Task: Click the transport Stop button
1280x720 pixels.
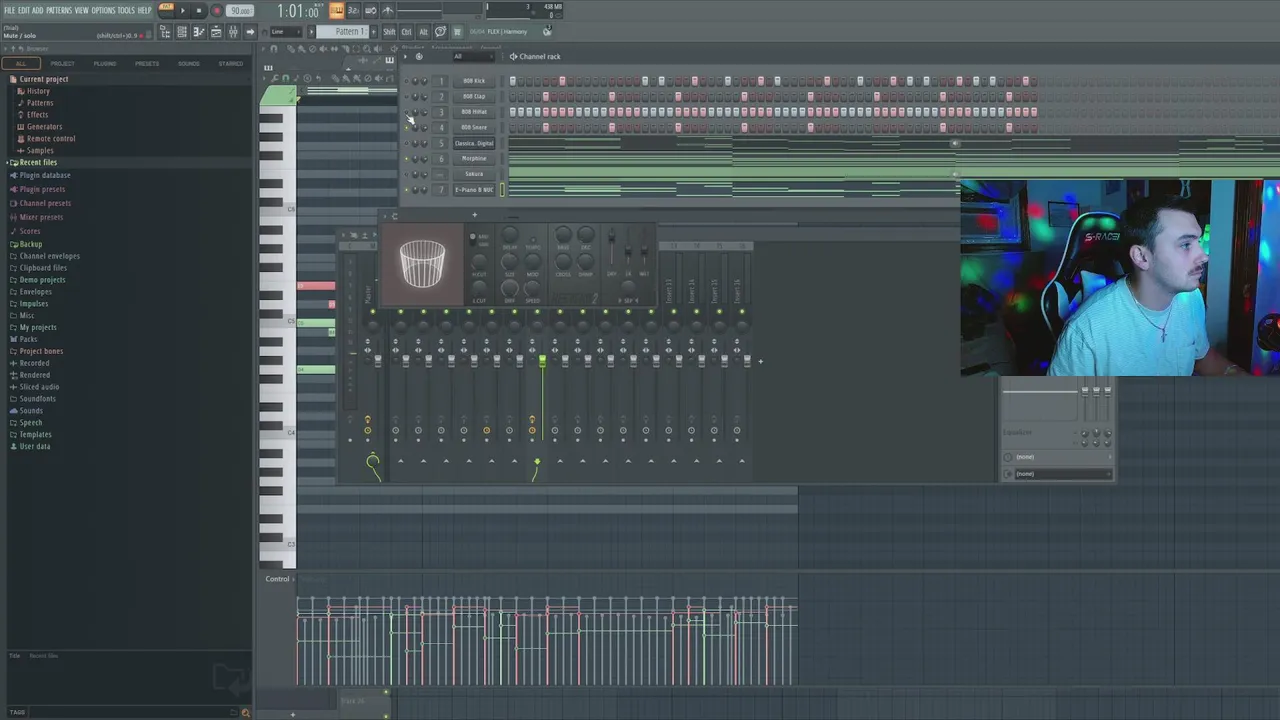Action: coord(199,11)
